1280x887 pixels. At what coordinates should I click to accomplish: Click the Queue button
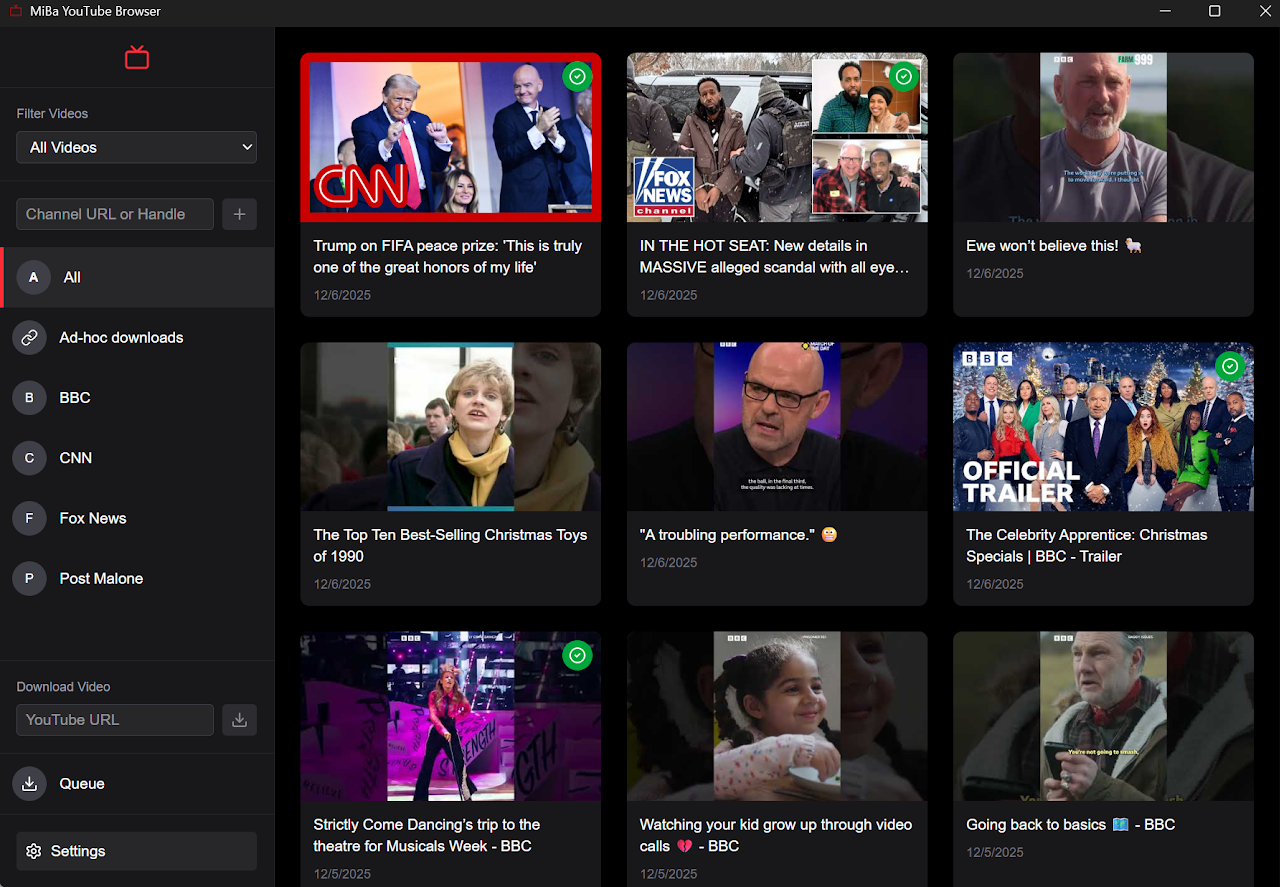(x=81, y=783)
